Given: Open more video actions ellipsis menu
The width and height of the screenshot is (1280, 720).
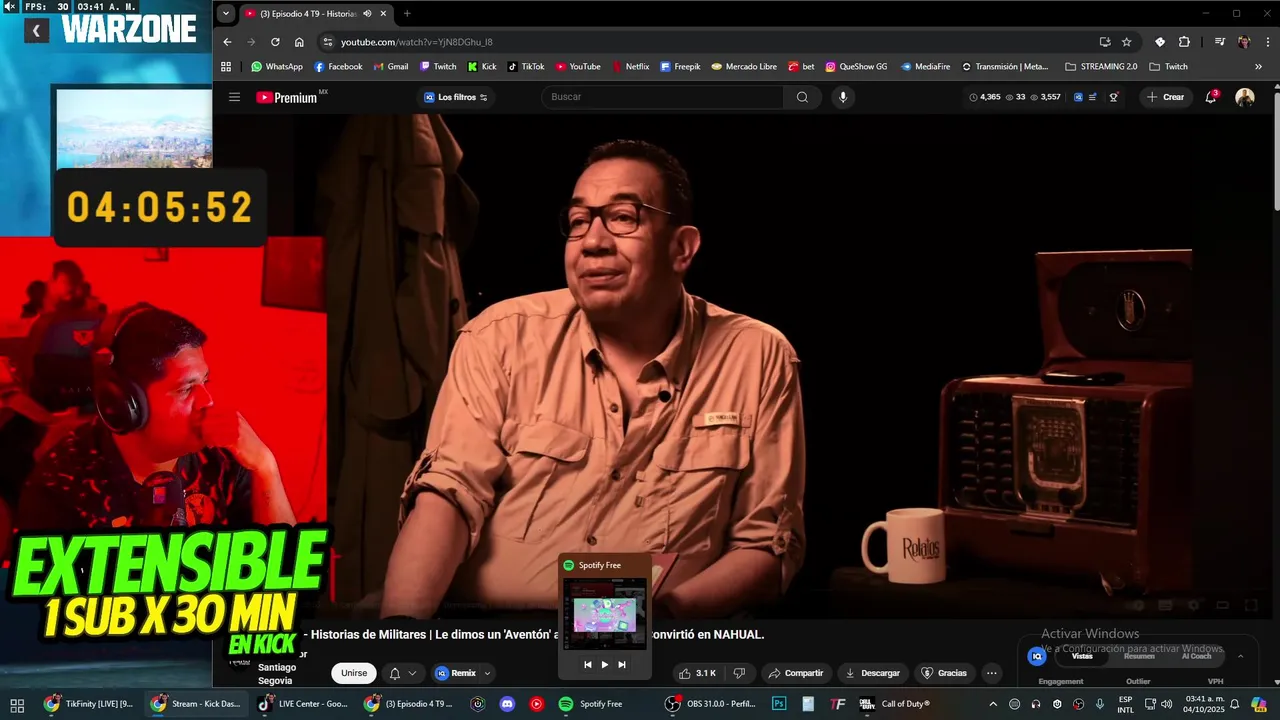Looking at the screenshot, I should tap(992, 673).
